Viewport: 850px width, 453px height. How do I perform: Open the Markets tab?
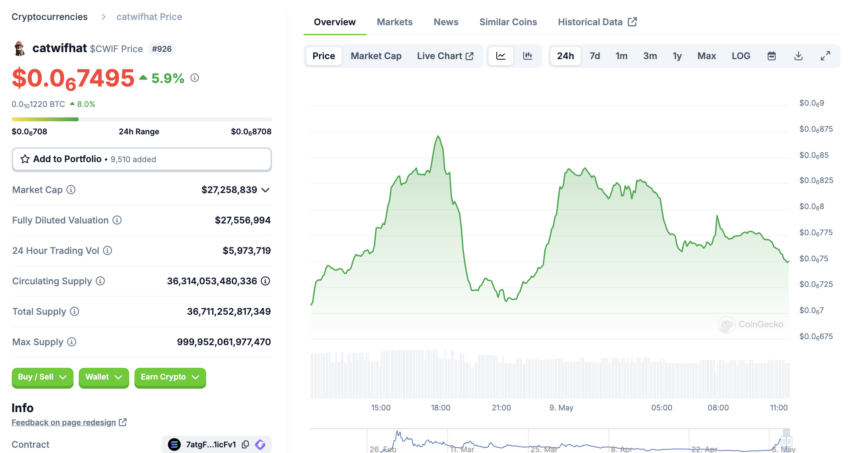point(395,22)
